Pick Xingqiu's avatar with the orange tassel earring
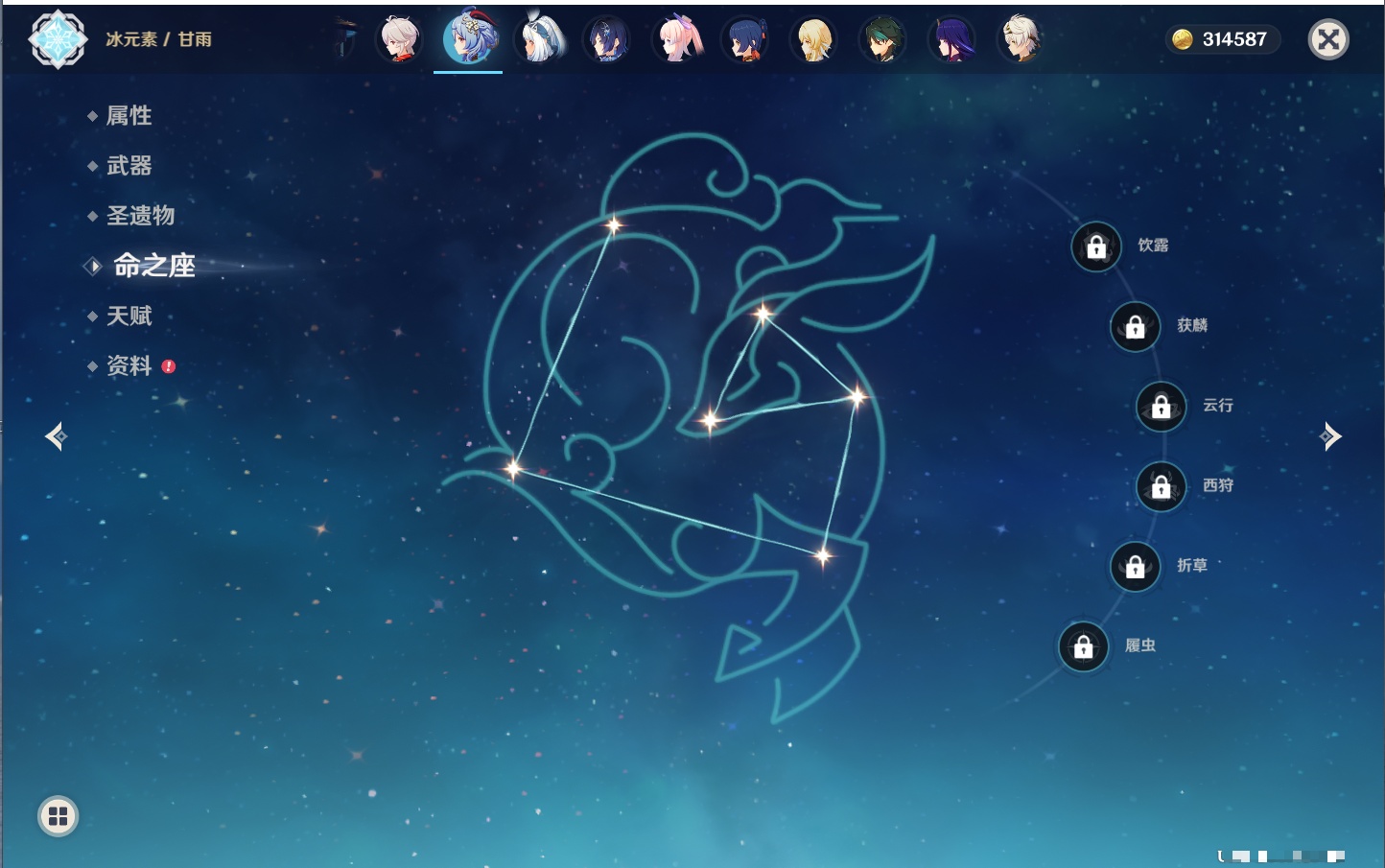 pyautogui.click(x=745, y=39)
